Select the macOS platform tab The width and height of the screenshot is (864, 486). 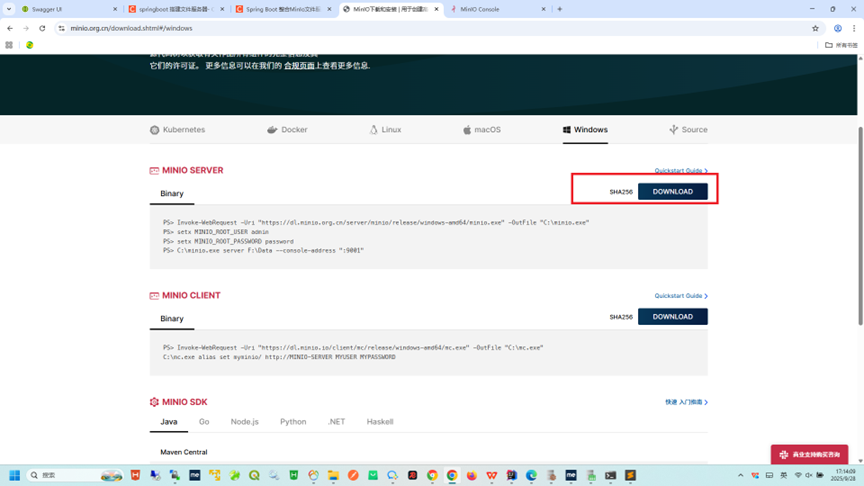(x=482, y=129)
